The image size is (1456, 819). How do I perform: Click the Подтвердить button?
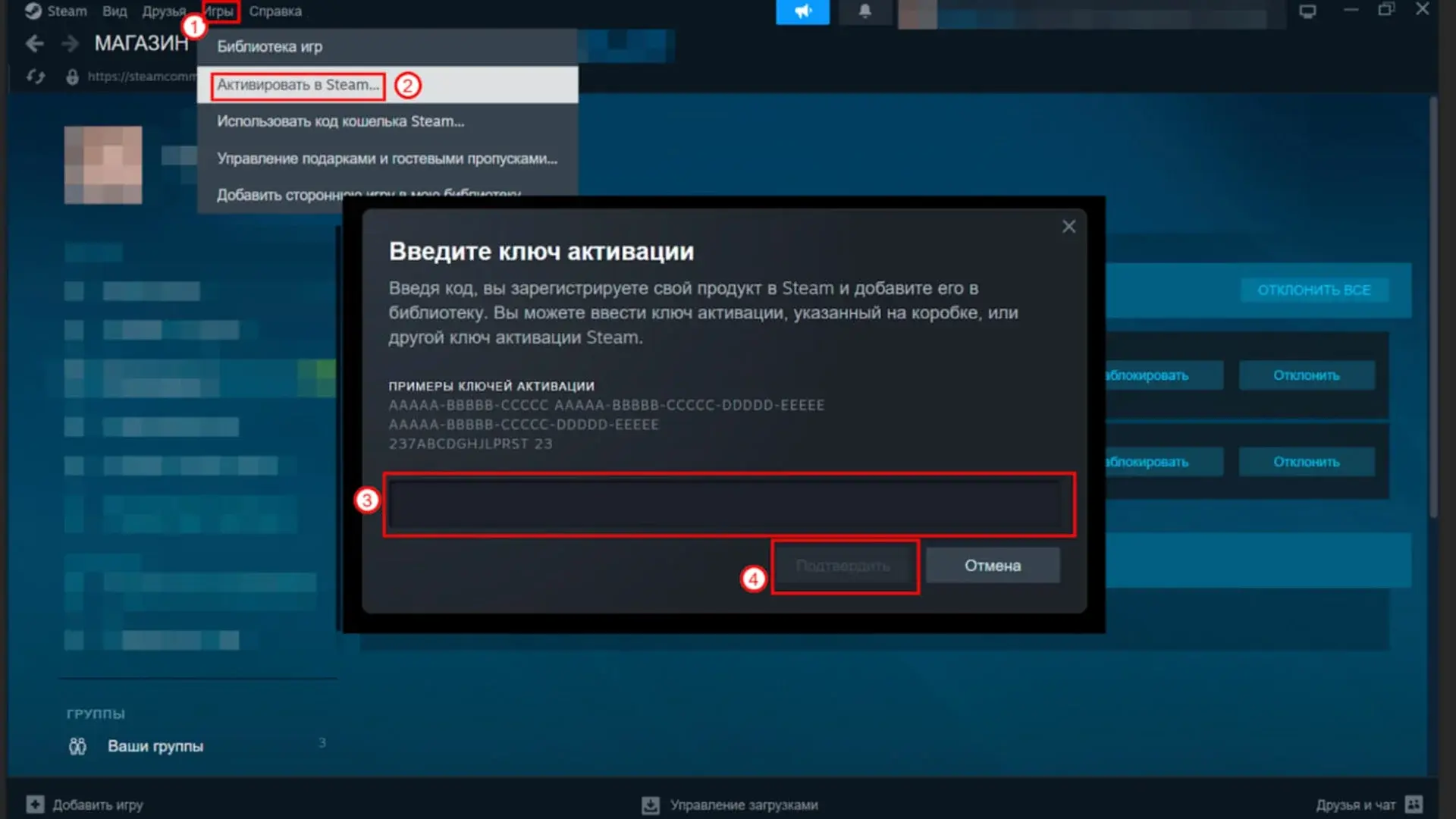tap(843, 566)
